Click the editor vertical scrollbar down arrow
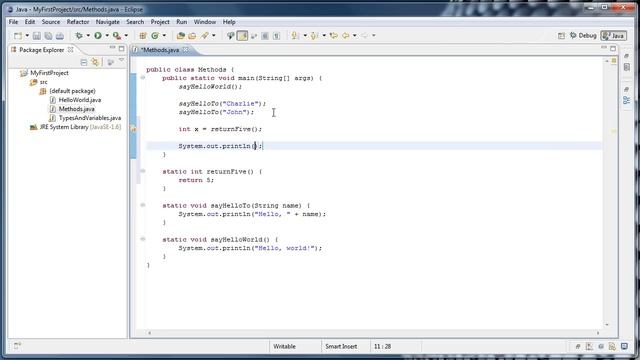640x360 pixels. tap(607, 324)
